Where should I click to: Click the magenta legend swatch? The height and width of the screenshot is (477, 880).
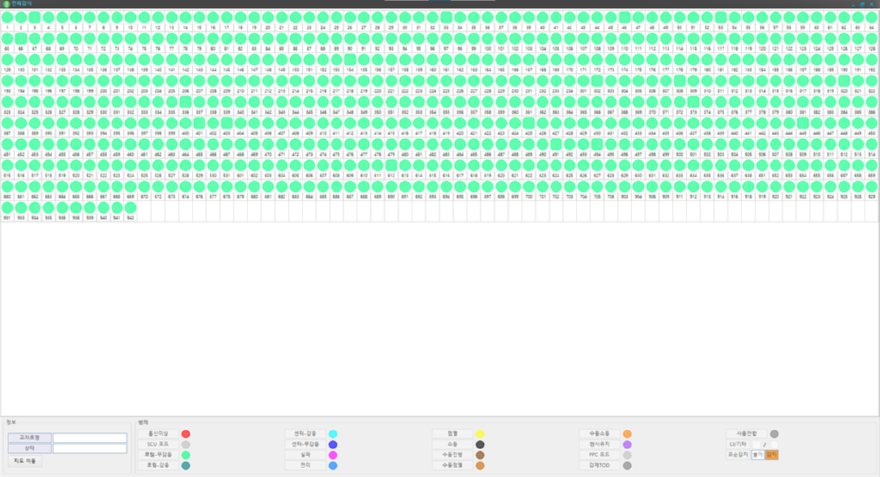(333, 455)
